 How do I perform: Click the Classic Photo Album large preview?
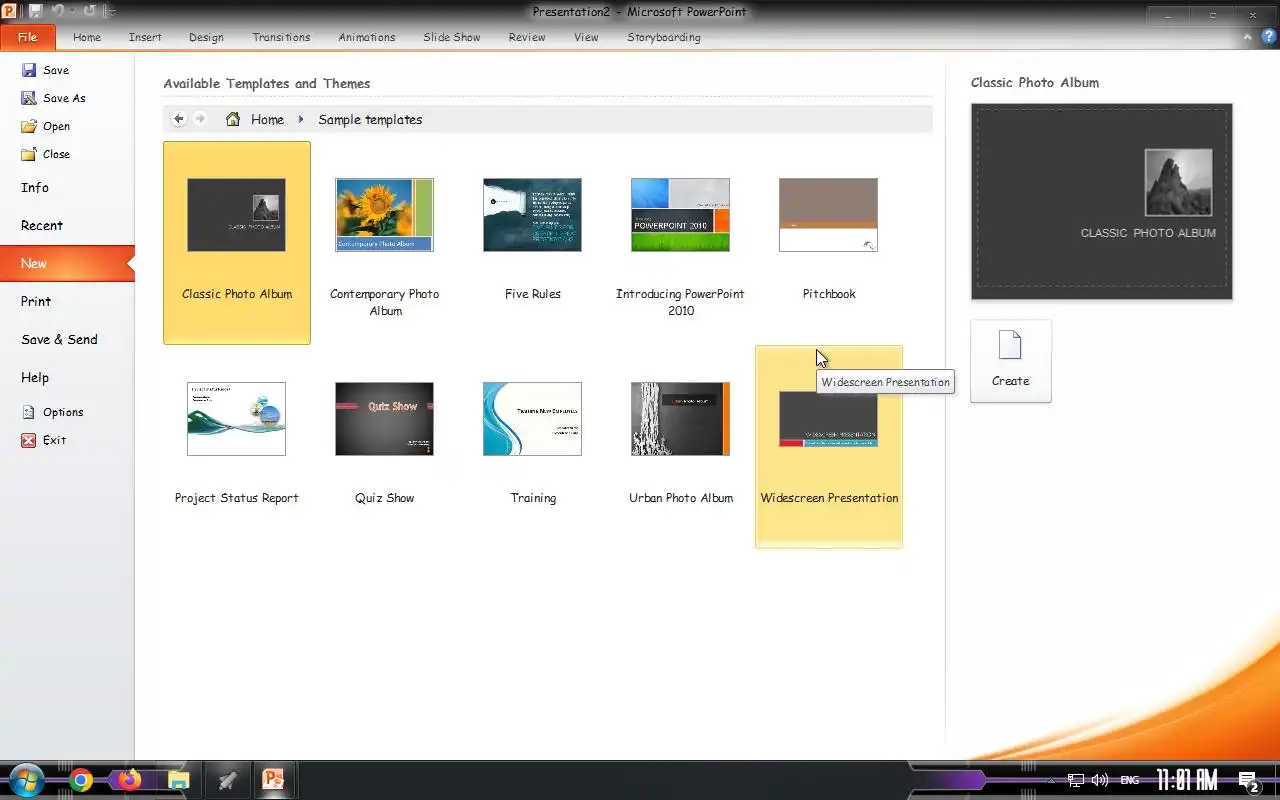click(1101, 201)
